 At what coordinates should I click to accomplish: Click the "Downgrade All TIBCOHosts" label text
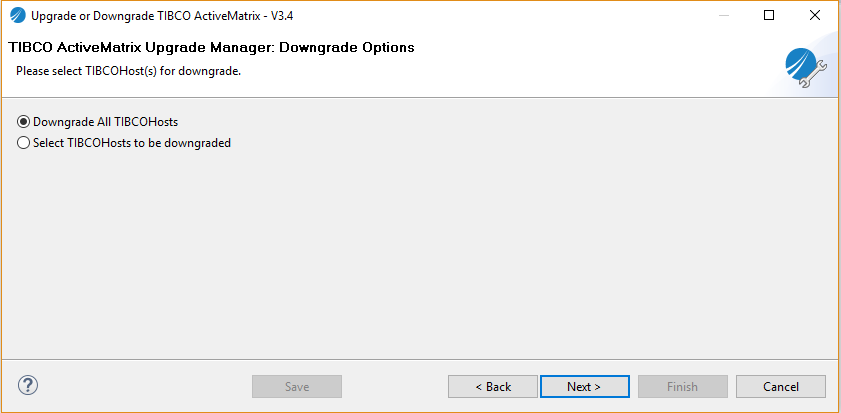tap(105, 122)
